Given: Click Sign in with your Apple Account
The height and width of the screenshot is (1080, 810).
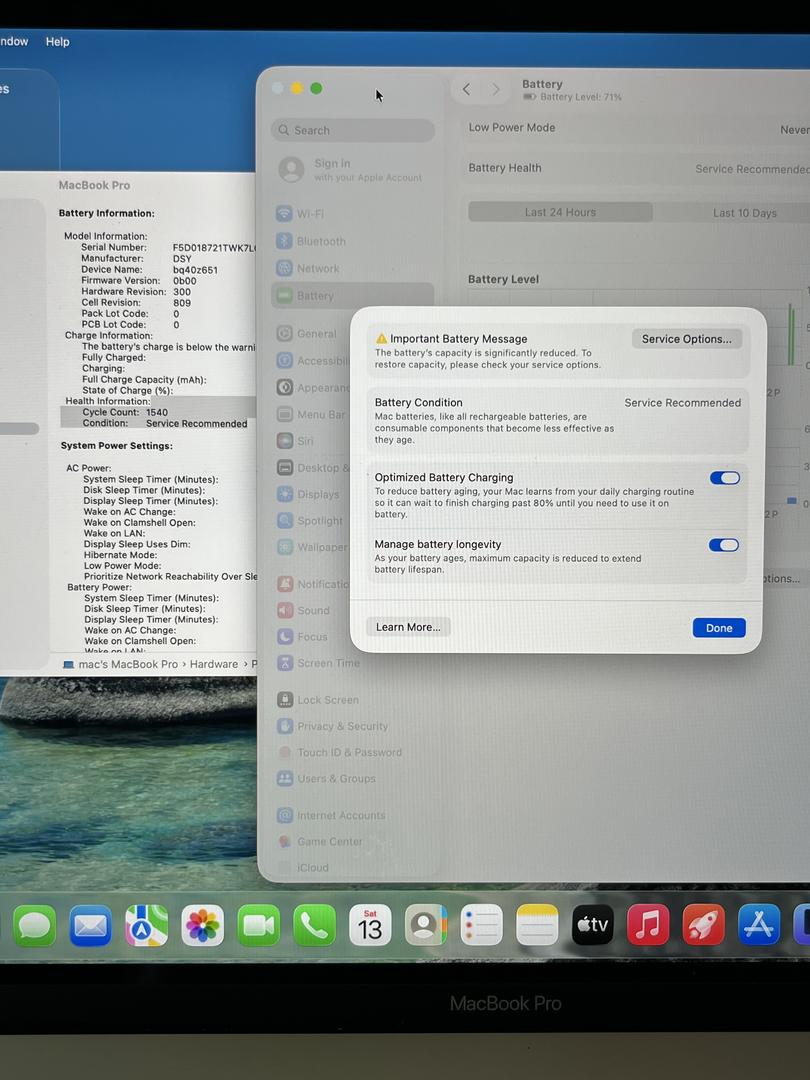Looking at the screenshot, I should (x=353, y=169).
